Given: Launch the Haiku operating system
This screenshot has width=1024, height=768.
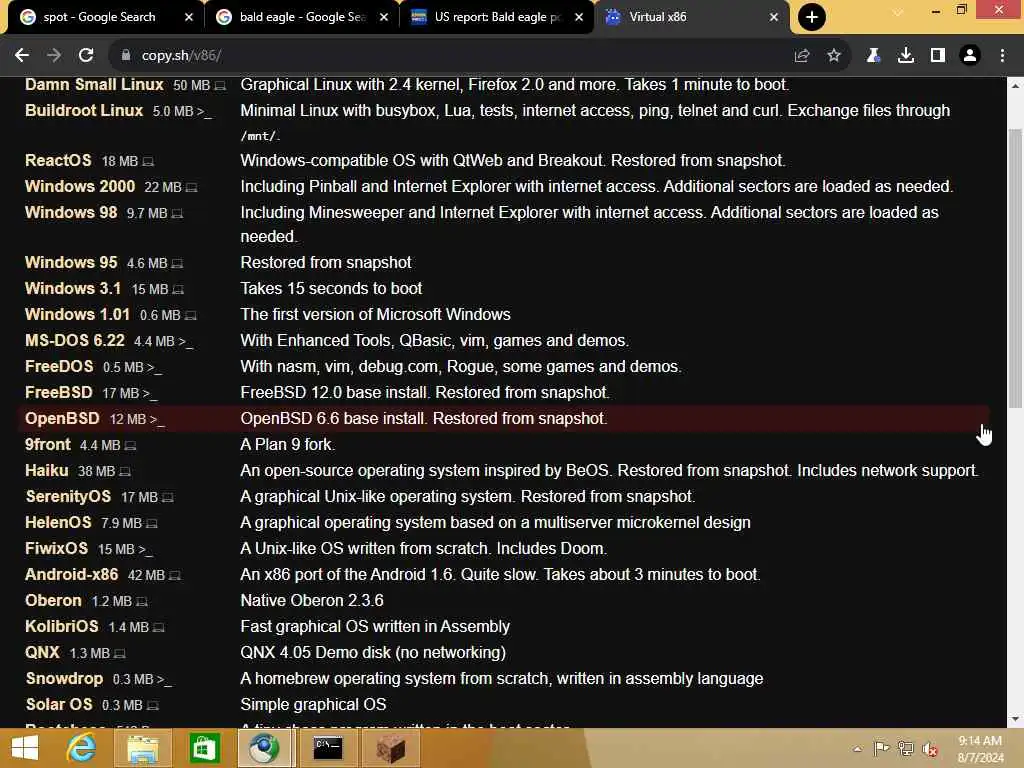Looking at the screenshot, I should tap(46, 471).
